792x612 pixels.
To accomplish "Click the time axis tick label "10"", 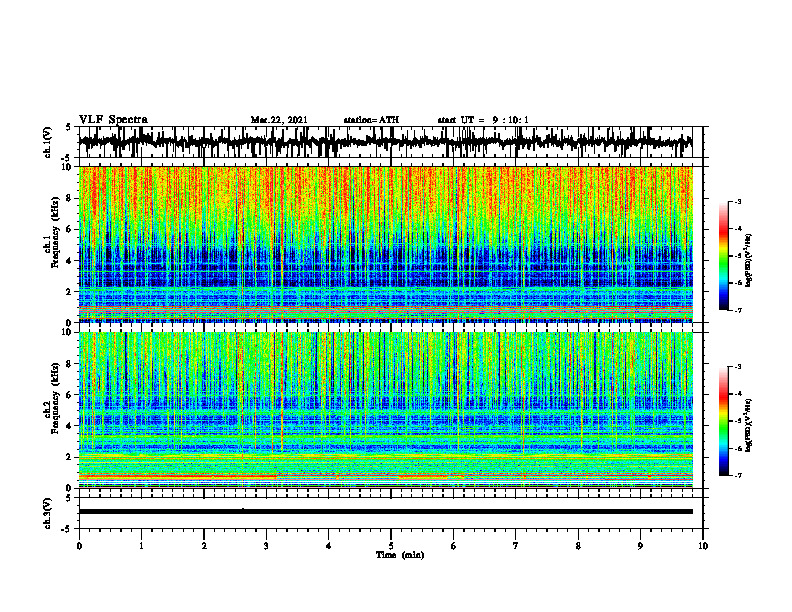I will point(703,546).
